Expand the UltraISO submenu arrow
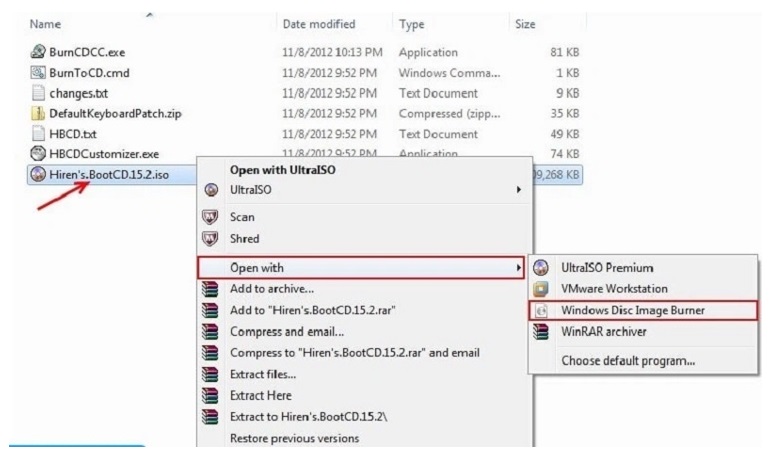 pos(518,189)
